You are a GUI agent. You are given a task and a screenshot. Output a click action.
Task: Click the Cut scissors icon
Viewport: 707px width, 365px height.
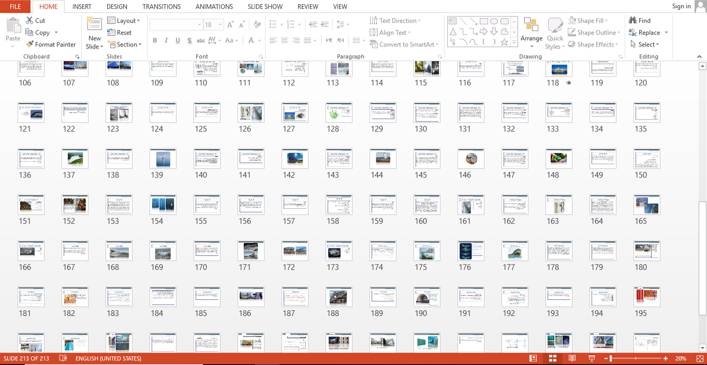point(29,20)
